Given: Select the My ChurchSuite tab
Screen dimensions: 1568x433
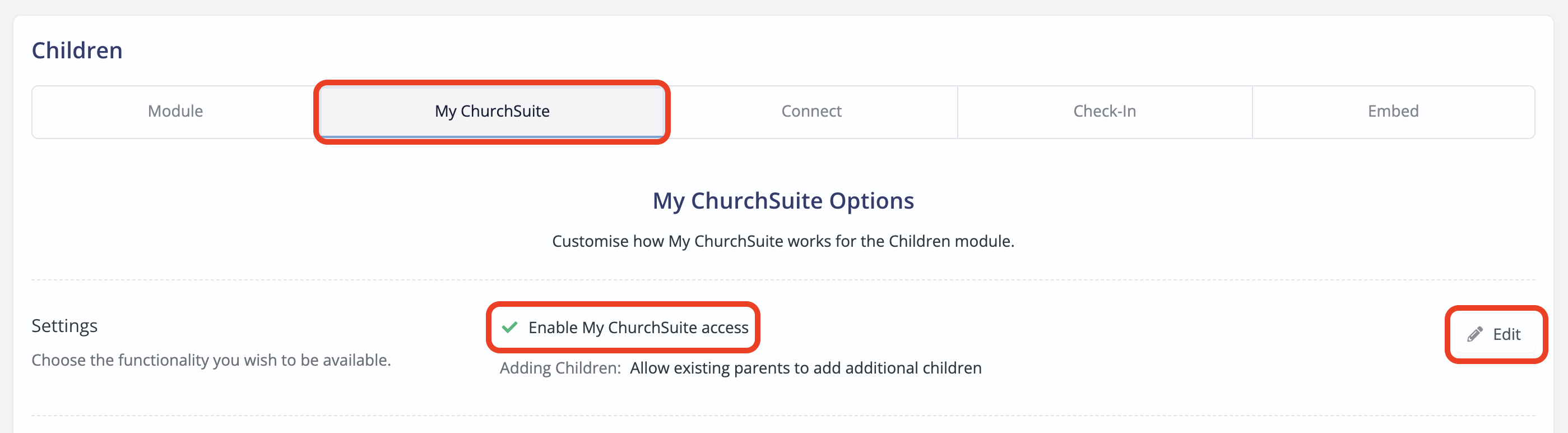Looking at the screenshot, I should coord(492,112).
